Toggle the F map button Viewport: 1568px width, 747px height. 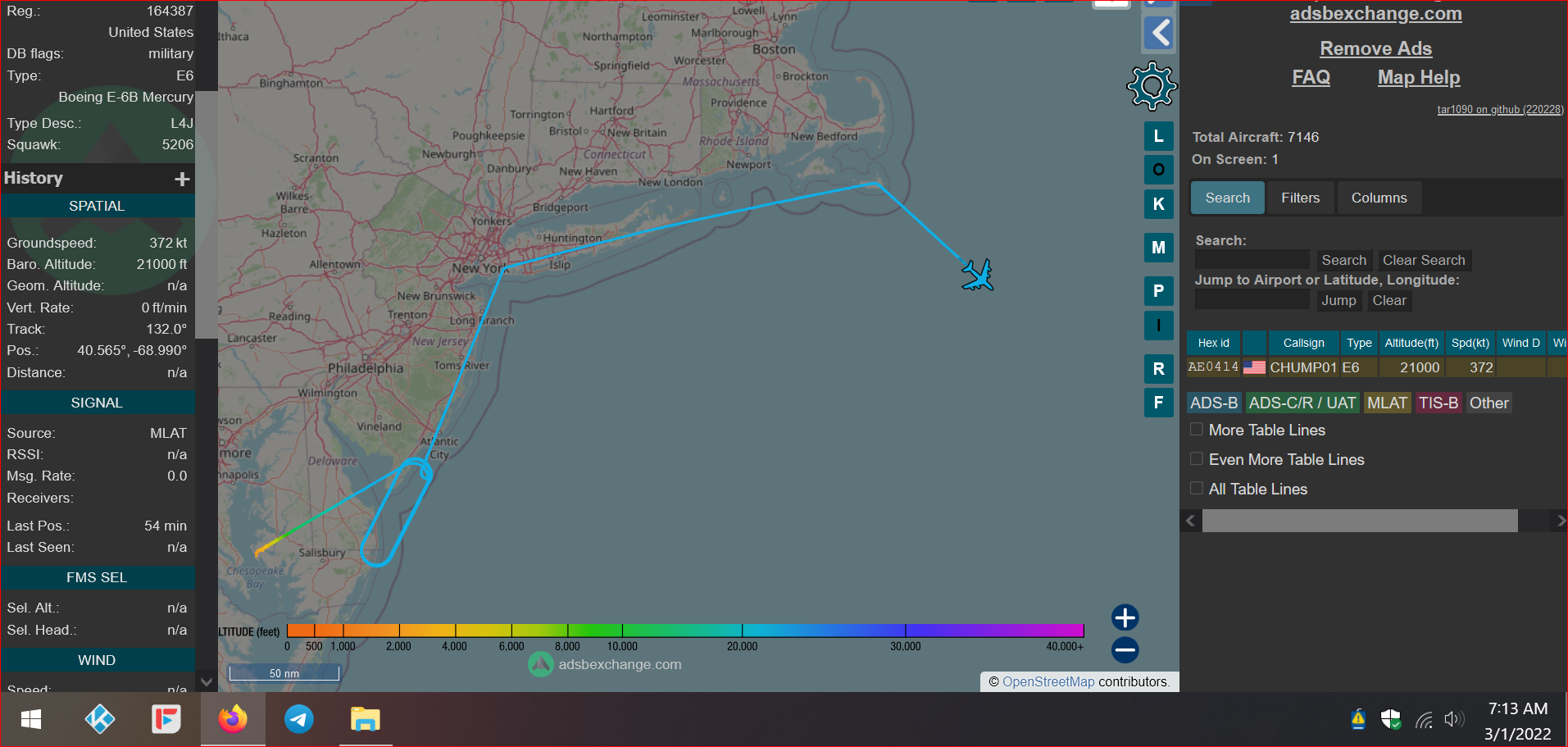tap(1158, 403)
